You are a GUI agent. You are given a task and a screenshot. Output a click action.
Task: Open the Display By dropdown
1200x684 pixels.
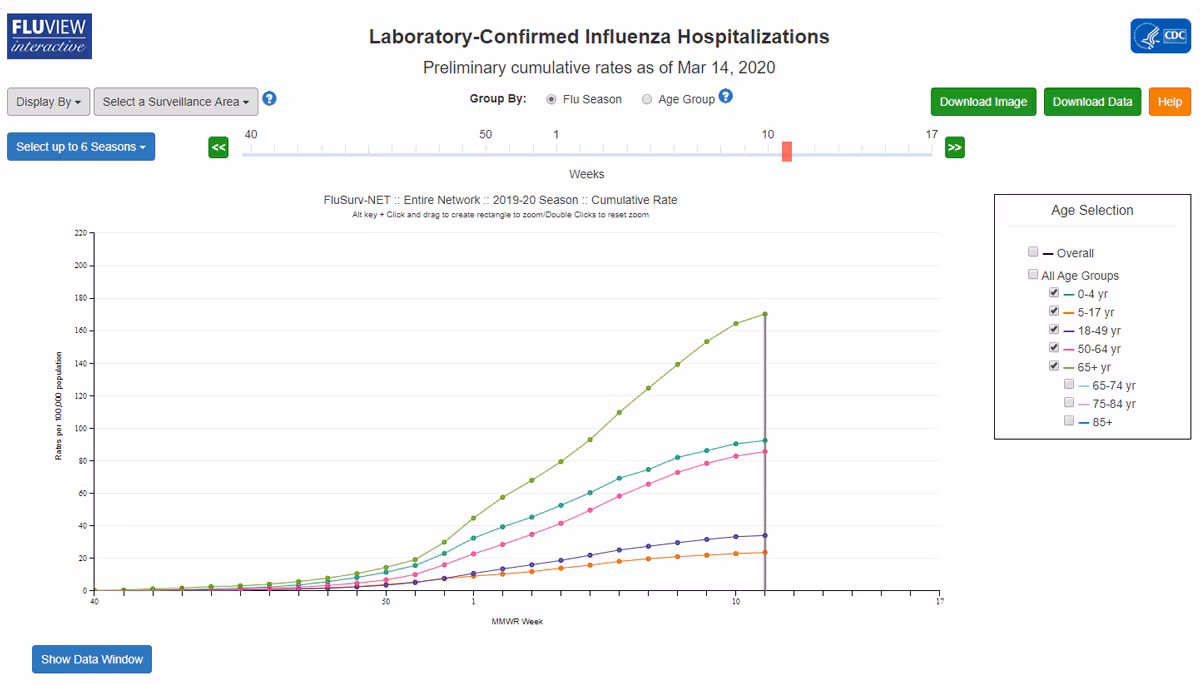point(47,101)
